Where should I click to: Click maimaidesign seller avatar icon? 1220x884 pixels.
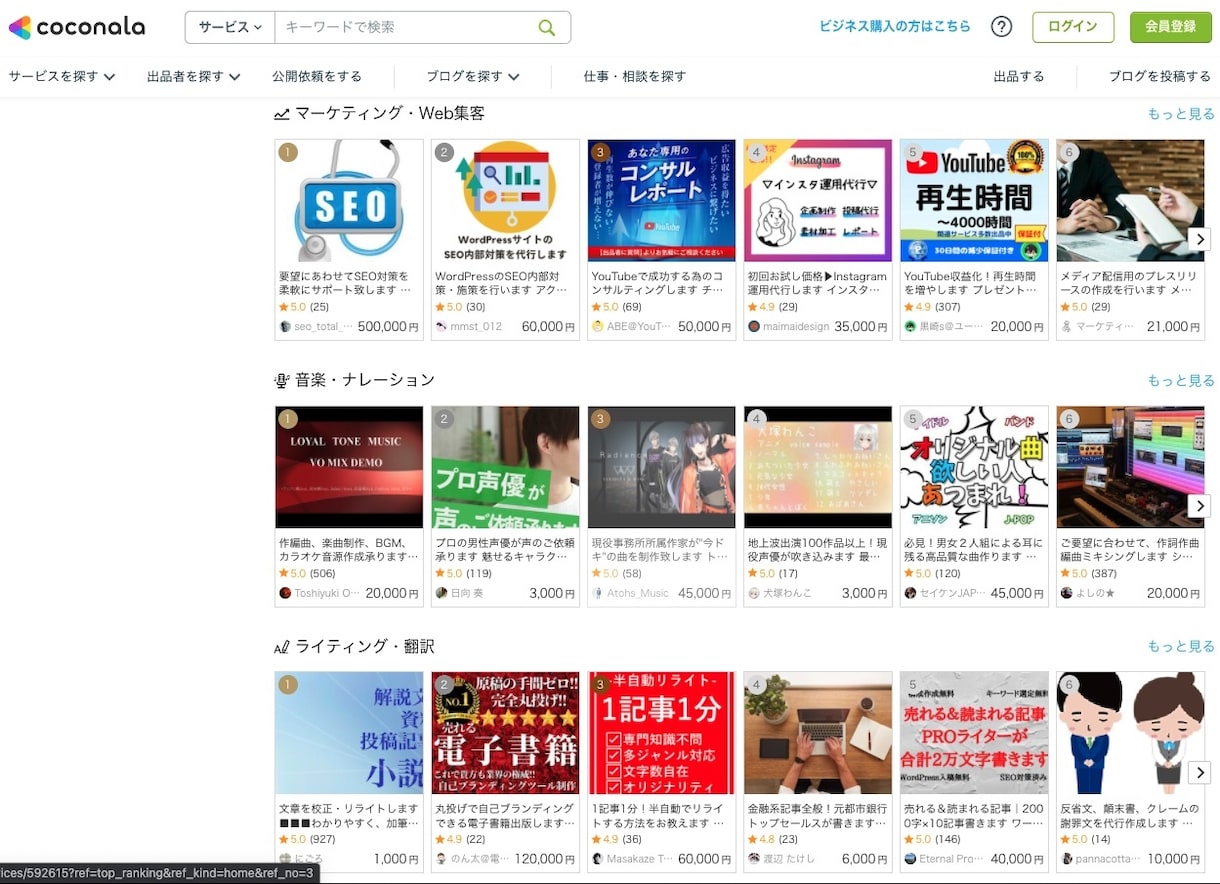pyautogui.click(x=754, y=326)
